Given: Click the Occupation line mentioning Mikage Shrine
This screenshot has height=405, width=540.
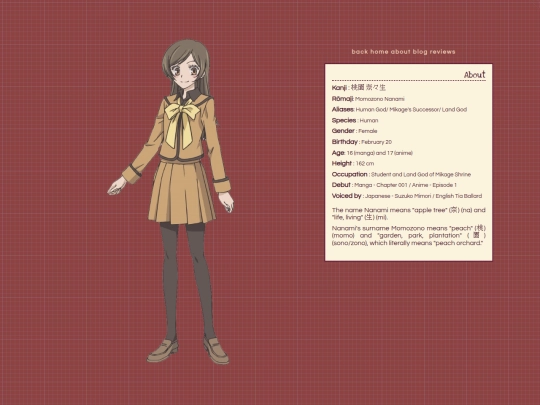Looking at the screenshot, I should click(401, 174).
